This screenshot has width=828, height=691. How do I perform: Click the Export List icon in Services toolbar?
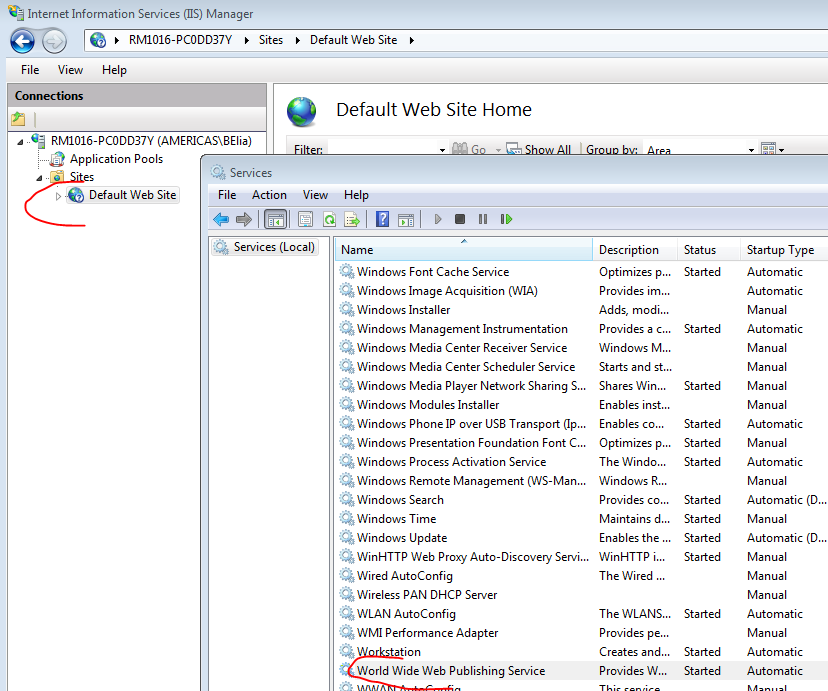(352, 219)
